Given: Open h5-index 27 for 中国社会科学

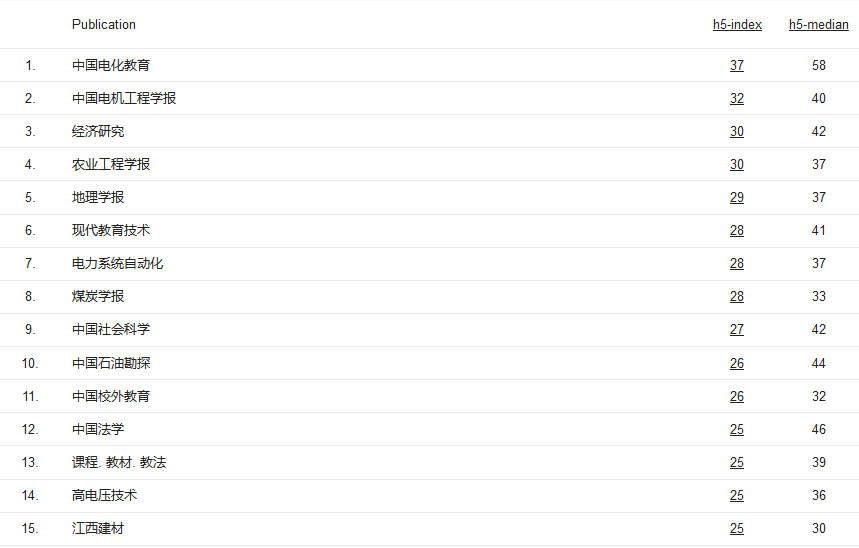Looking at the screenshot, I should click(737, 330).
